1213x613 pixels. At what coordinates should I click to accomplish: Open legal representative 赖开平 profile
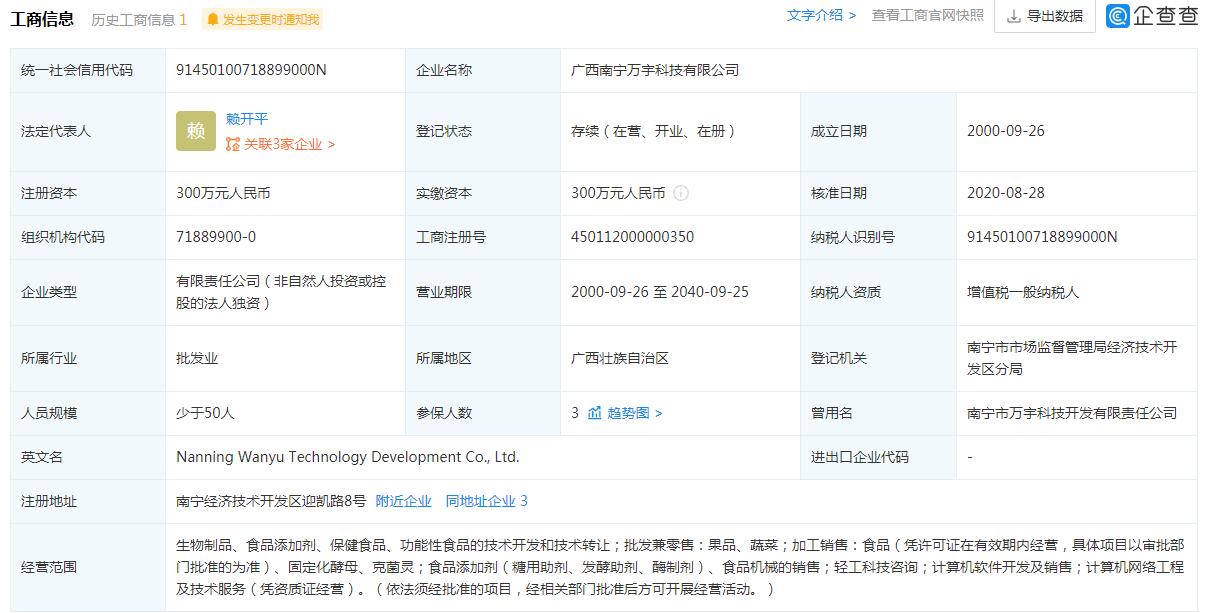[x=247, y=119]
